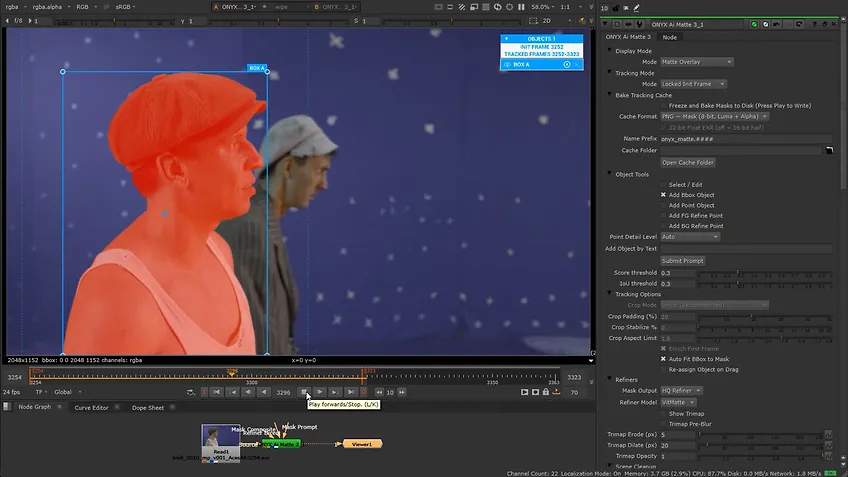848x477 pixels.
Task: Click the Add Object by Text field
Action: [x=746, y=249]
